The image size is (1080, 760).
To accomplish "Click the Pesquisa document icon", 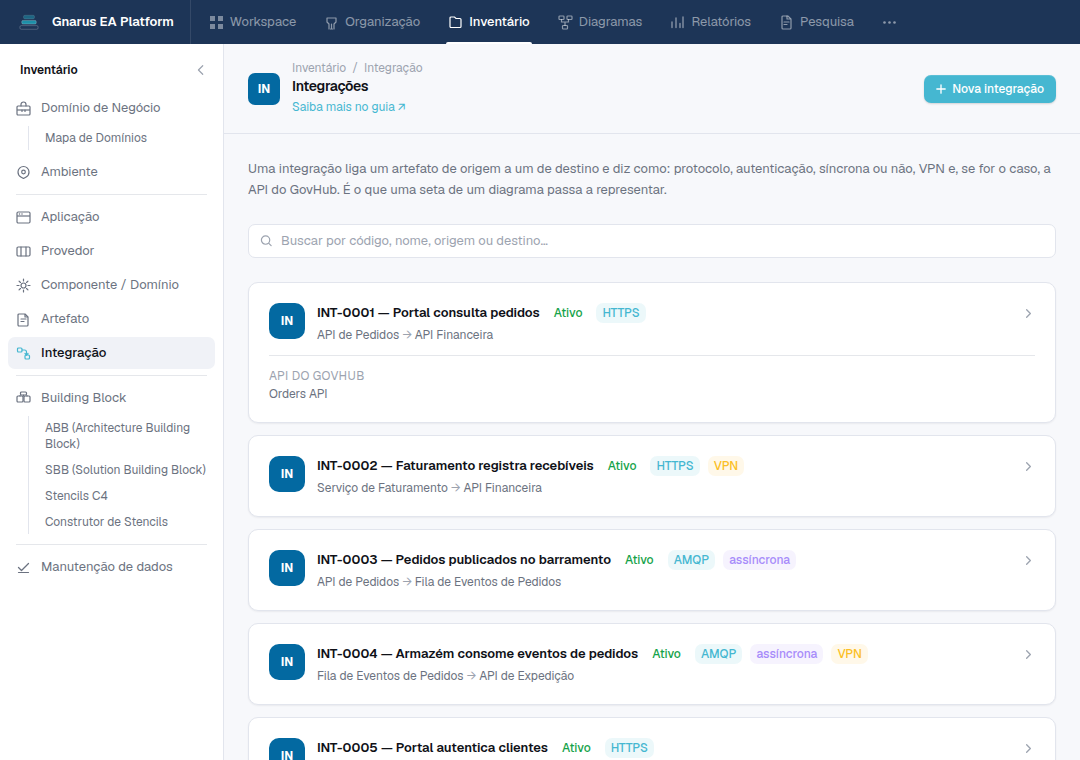I will coord(786,22).
